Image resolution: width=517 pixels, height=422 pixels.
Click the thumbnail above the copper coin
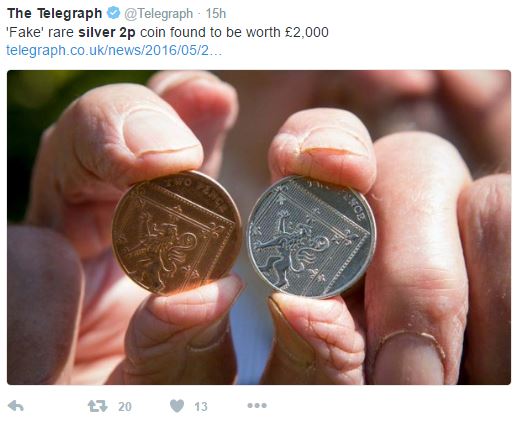[x=159, y=133]
